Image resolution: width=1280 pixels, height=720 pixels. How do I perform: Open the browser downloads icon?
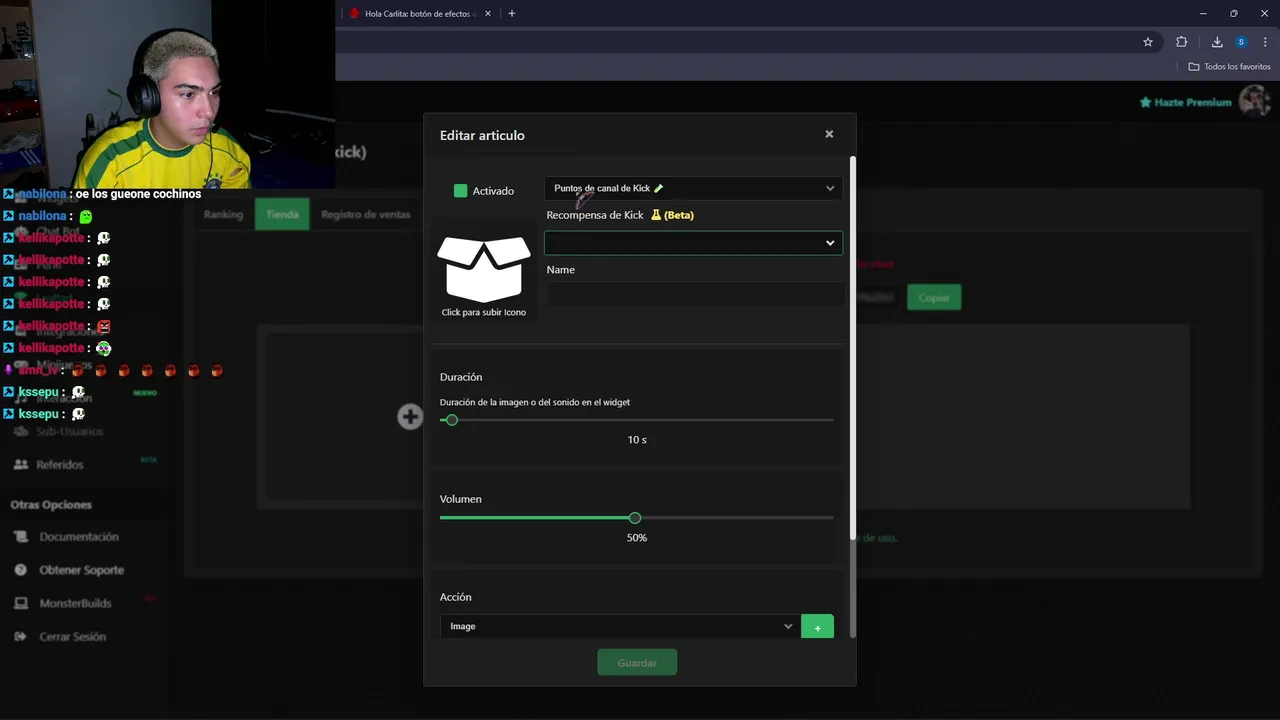pos(1217,42)
